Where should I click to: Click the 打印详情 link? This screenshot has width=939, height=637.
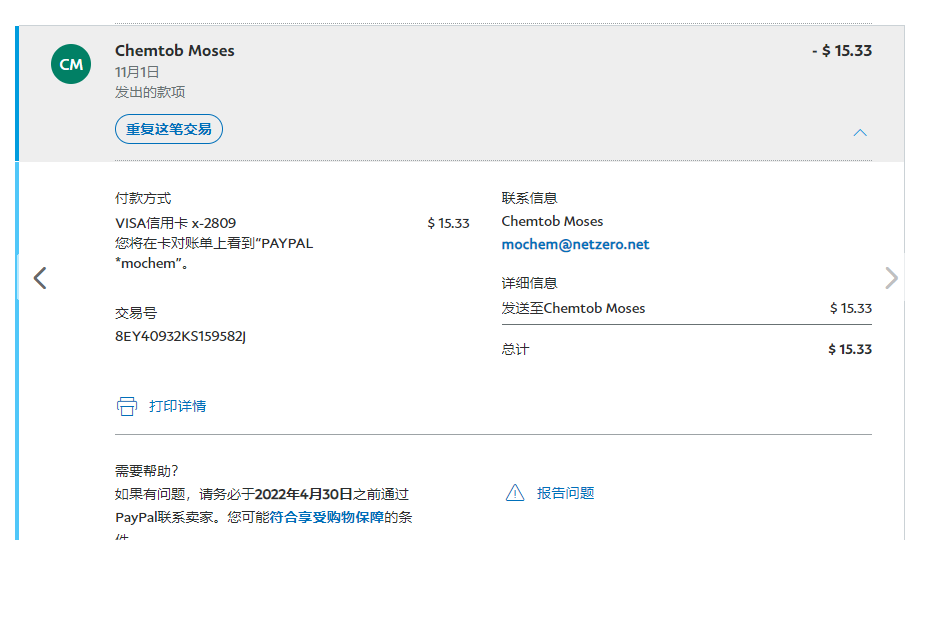coord(177,406)
